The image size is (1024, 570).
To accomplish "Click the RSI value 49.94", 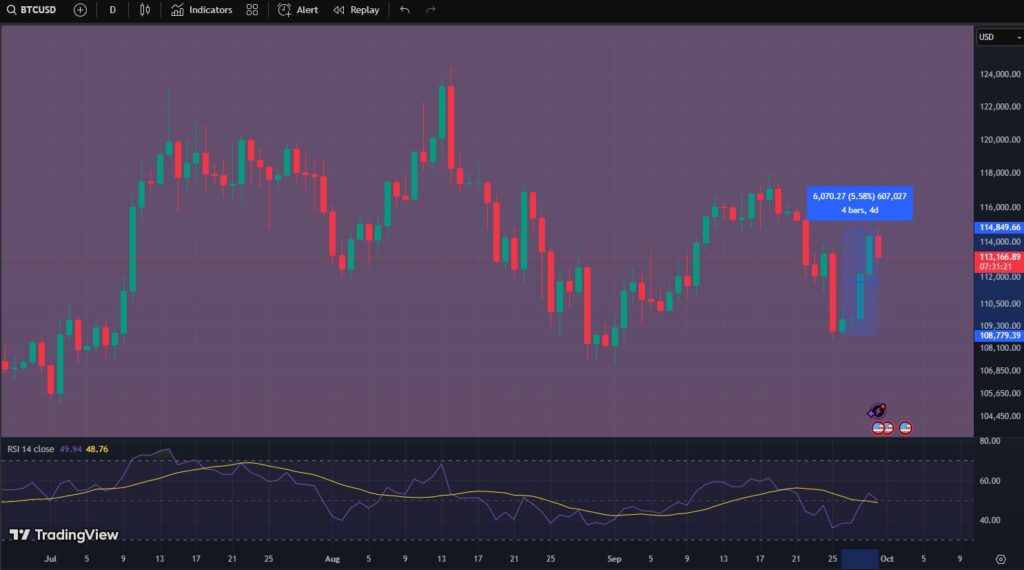I will coord(71,449).
